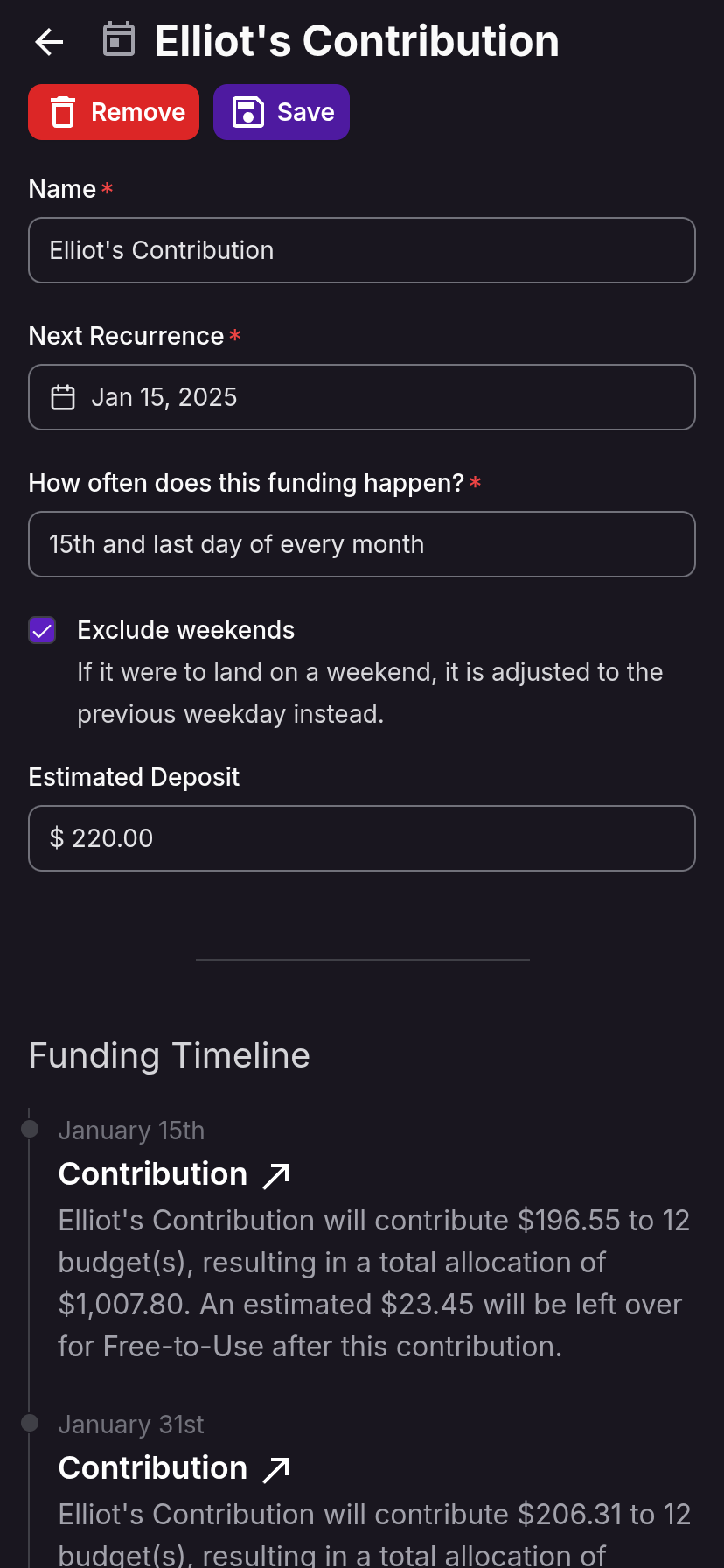Click the January 15th timeline dot

tap(30, 1129)
